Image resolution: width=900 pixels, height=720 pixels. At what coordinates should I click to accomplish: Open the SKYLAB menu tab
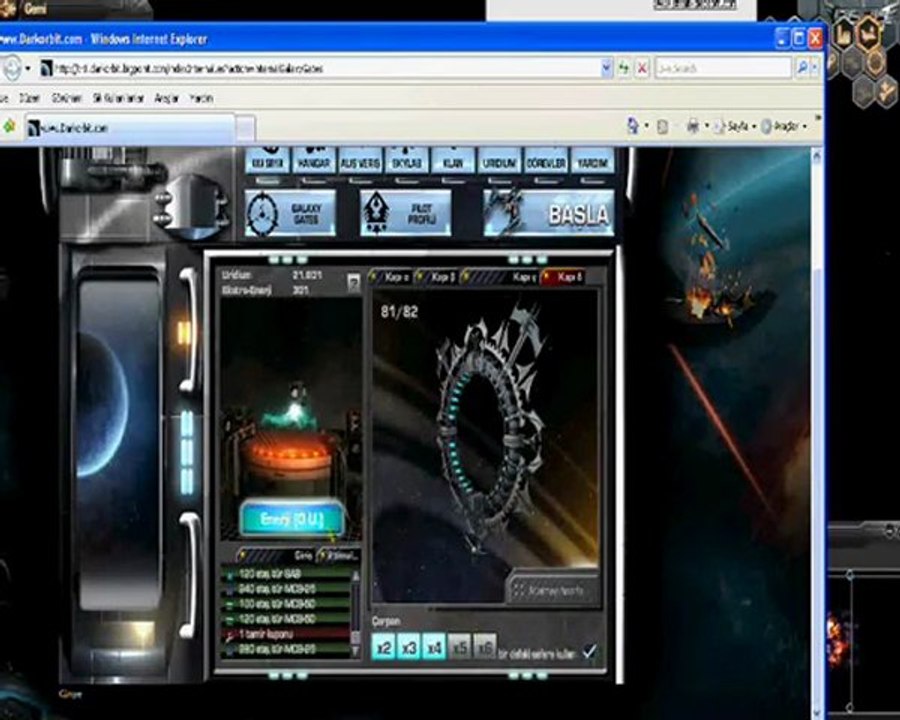407,161
